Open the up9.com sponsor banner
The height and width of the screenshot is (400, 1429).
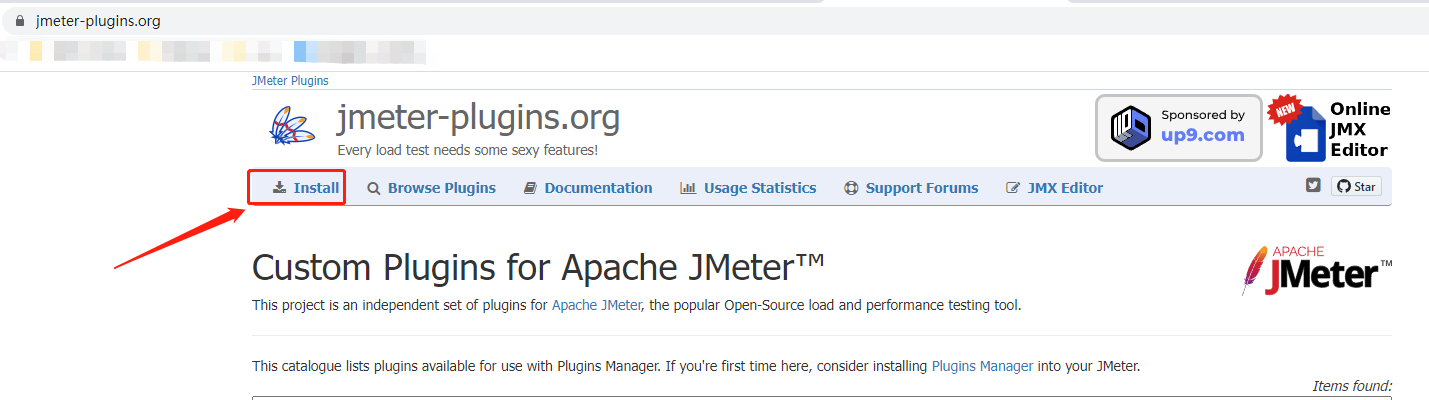(x=1178, y=128)
